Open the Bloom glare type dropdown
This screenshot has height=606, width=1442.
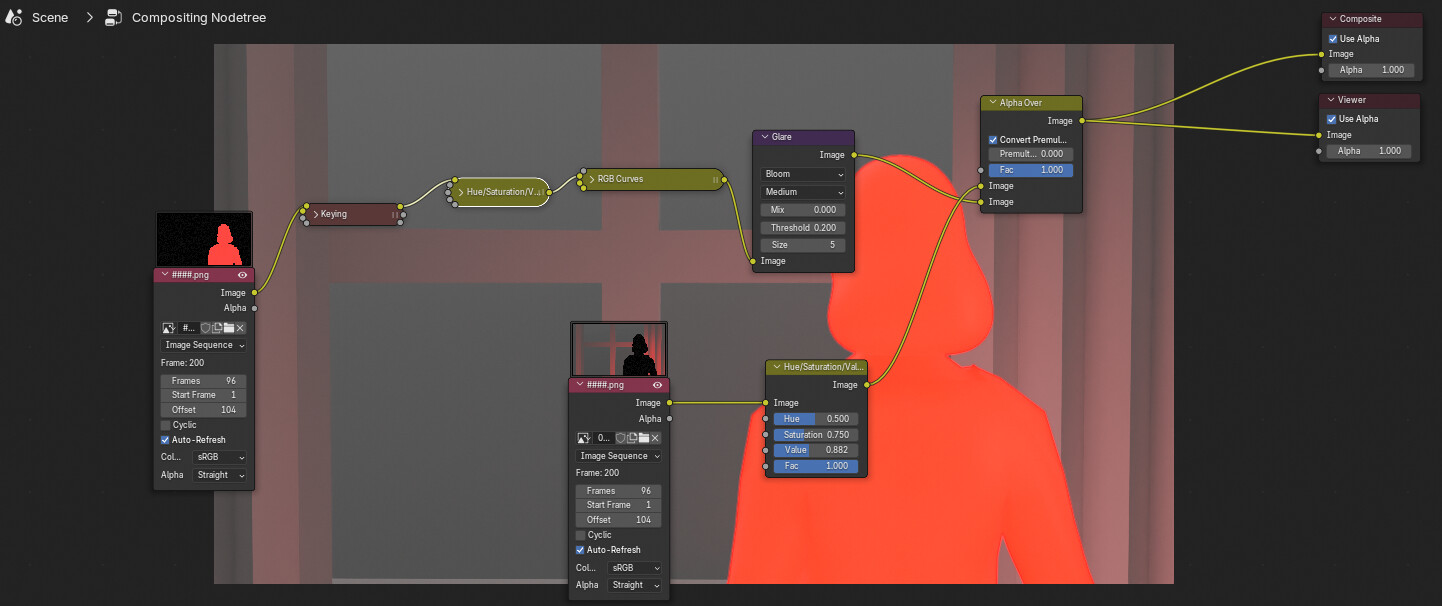[803, 174]
